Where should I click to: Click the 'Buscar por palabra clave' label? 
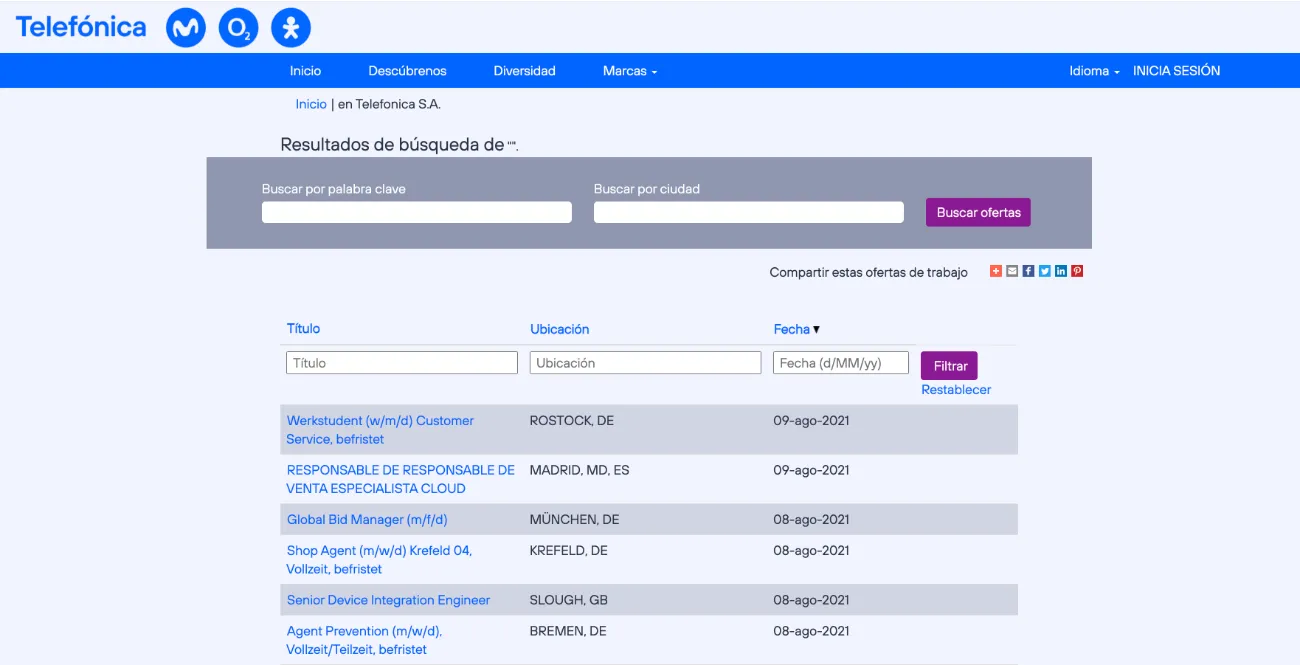(x=334, y=189)
